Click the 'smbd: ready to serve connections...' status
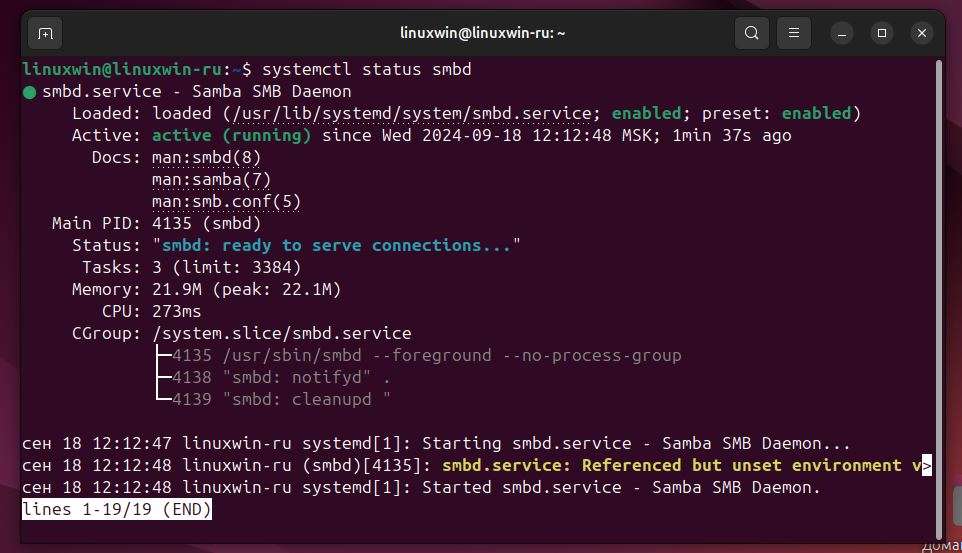Image resolution: width=962 pixels, height=553 pixels. pyautogui.click(x=336, y=246)
